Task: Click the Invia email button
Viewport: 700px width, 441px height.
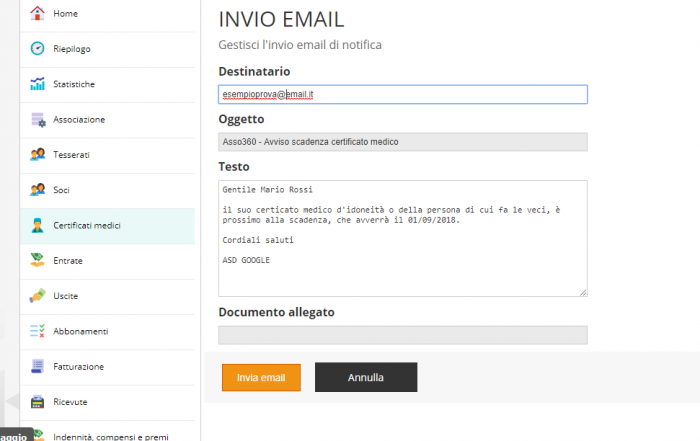Action: point(261,378)
